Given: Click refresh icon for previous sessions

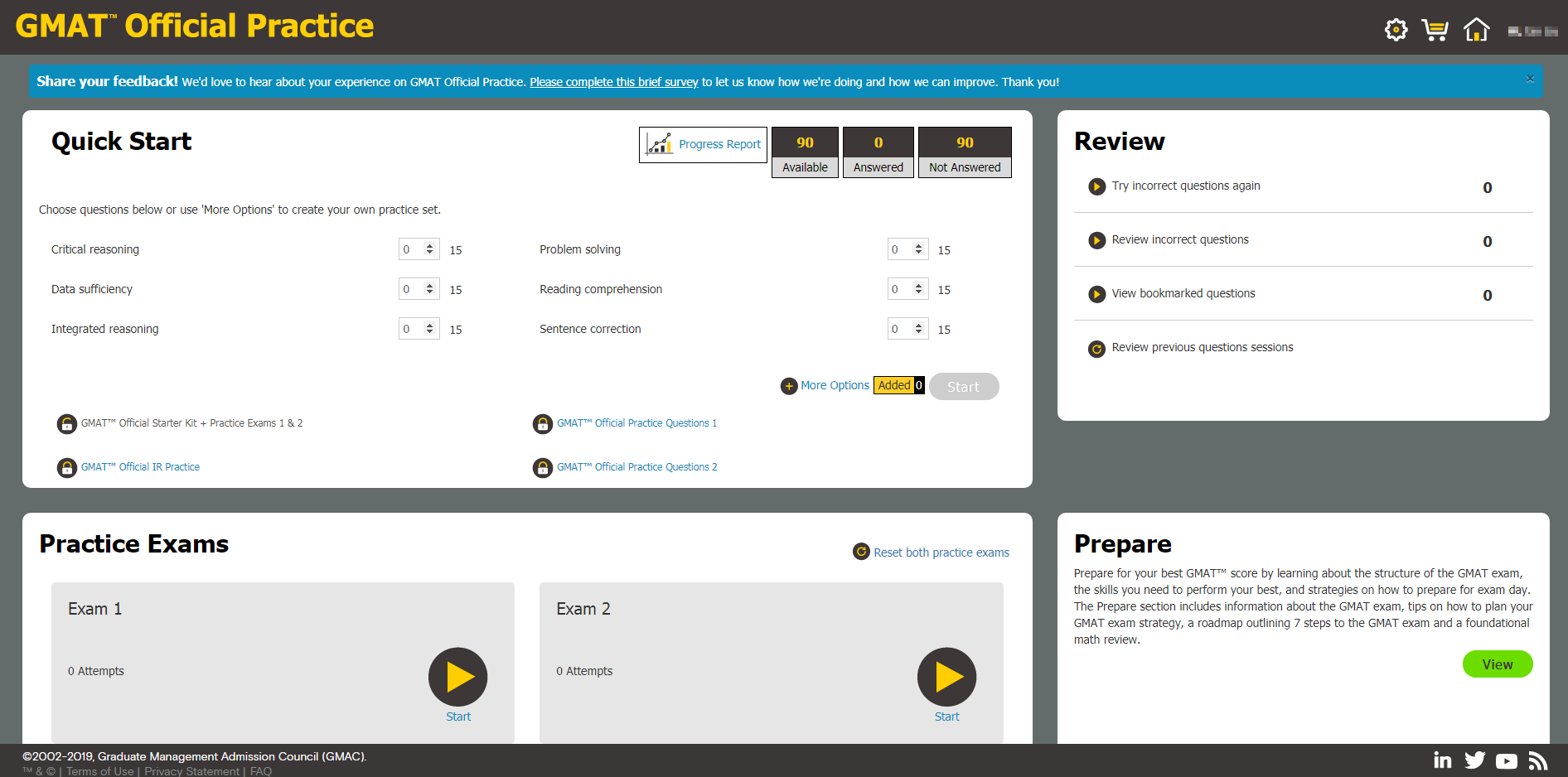Looking at the screenshot, I should coord(1096,349).
